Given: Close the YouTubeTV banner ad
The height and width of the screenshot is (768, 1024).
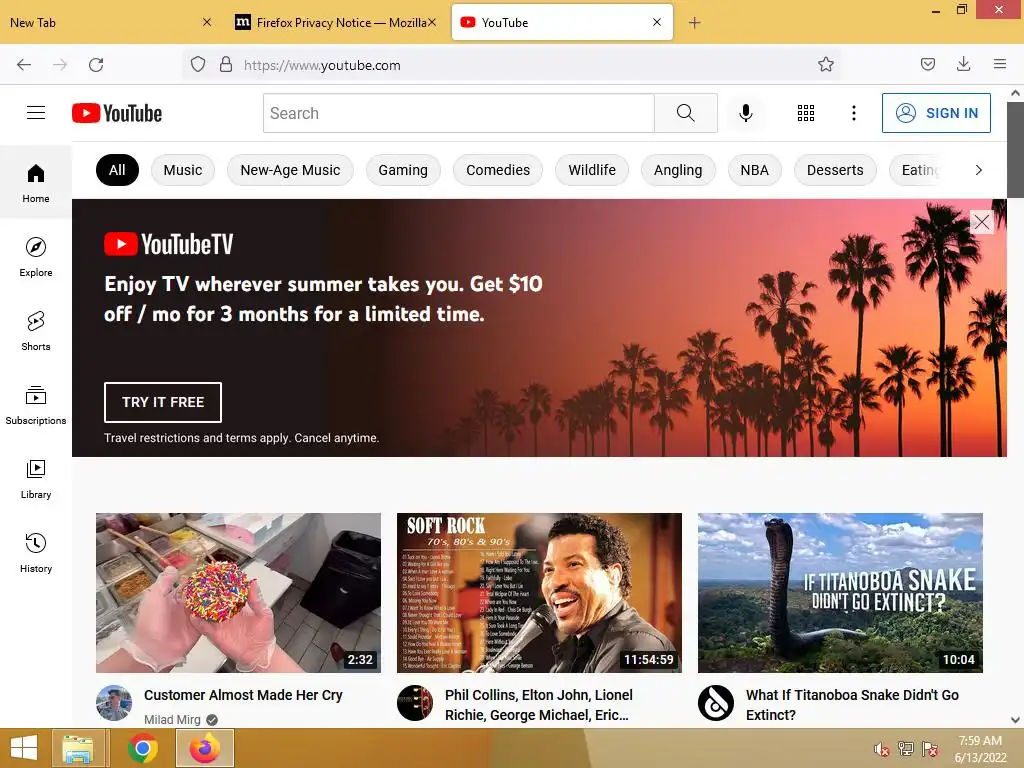Looking at the screenshot, I should pyautogui.click(x=982, y=222).
